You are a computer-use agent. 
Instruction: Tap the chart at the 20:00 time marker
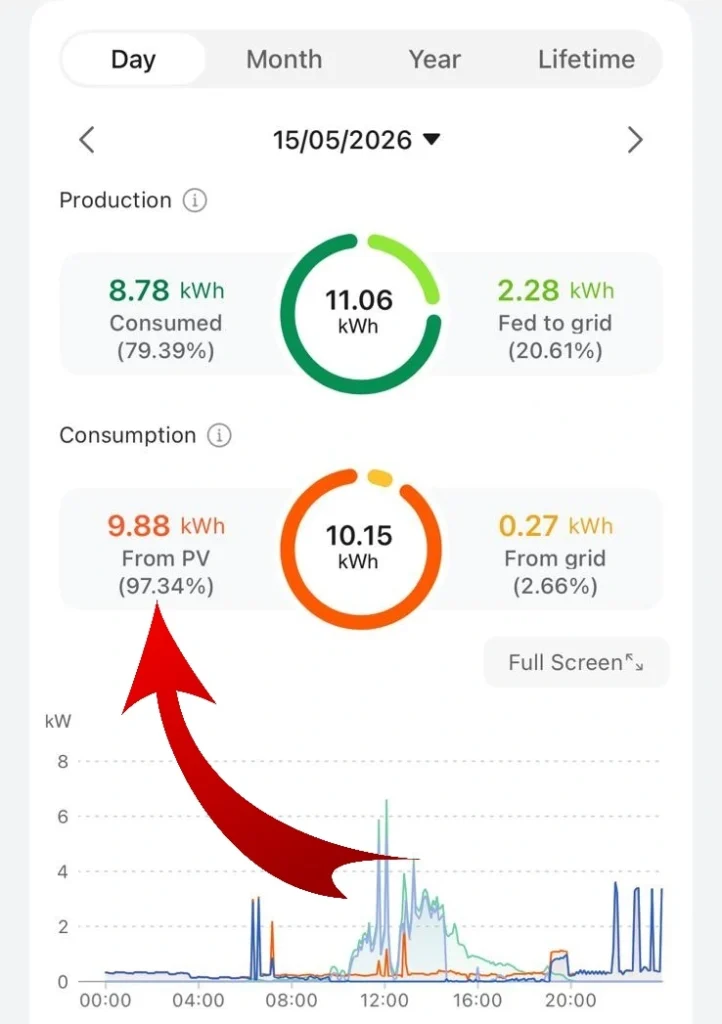pyautogui.click(x=571, y=1000)
